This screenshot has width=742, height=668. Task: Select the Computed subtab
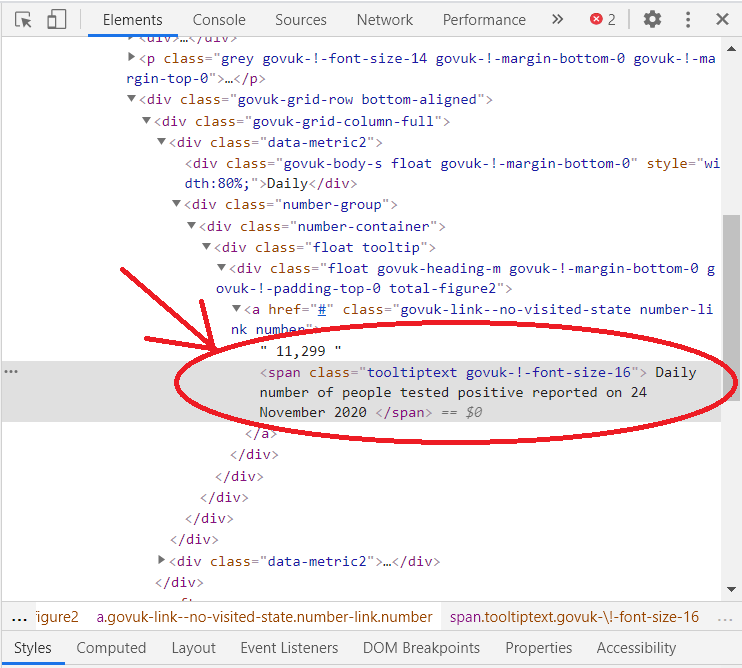[x=111, y=648]
